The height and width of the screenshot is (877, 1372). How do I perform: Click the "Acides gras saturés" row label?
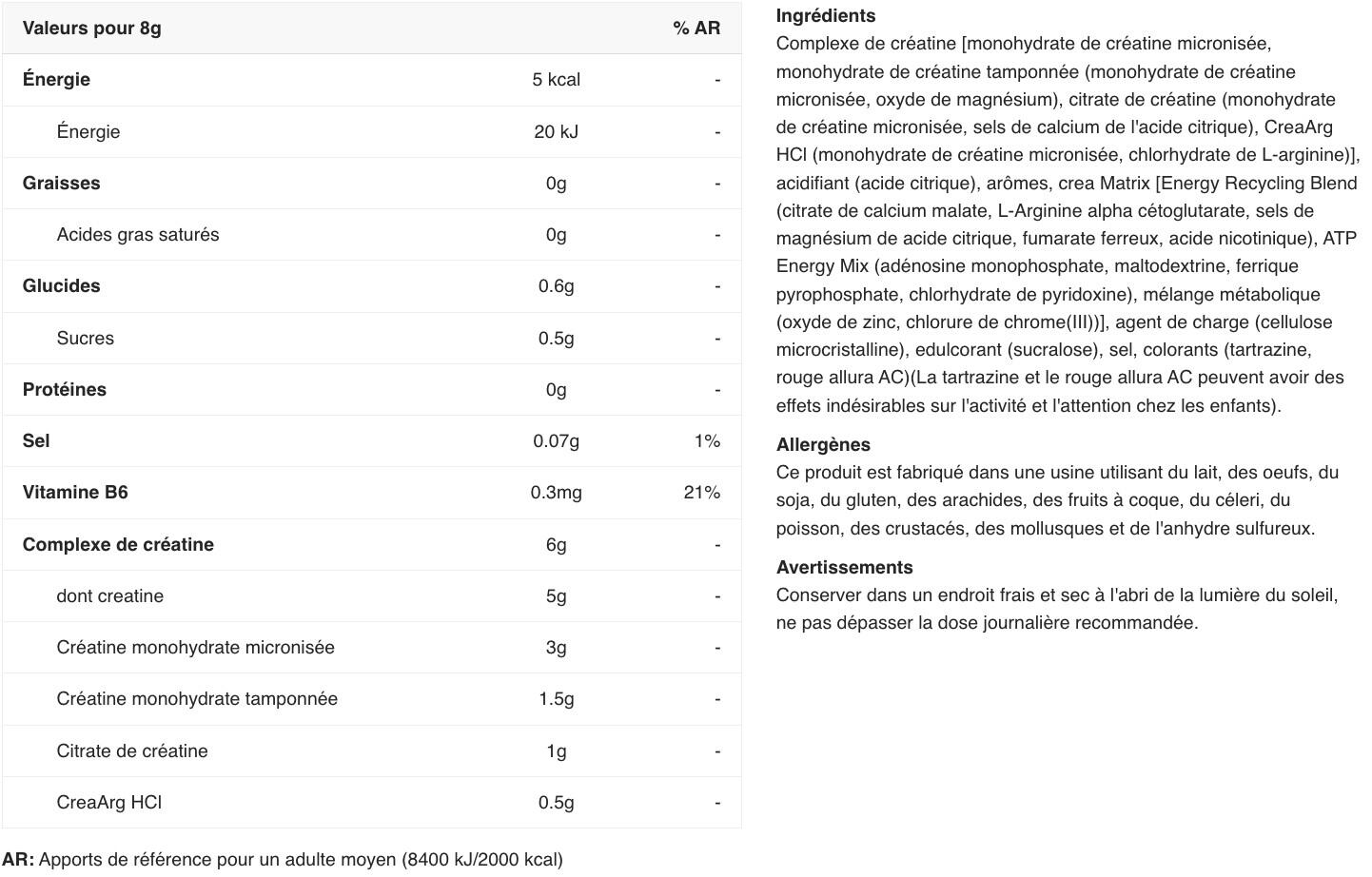(x=138, y=235)
